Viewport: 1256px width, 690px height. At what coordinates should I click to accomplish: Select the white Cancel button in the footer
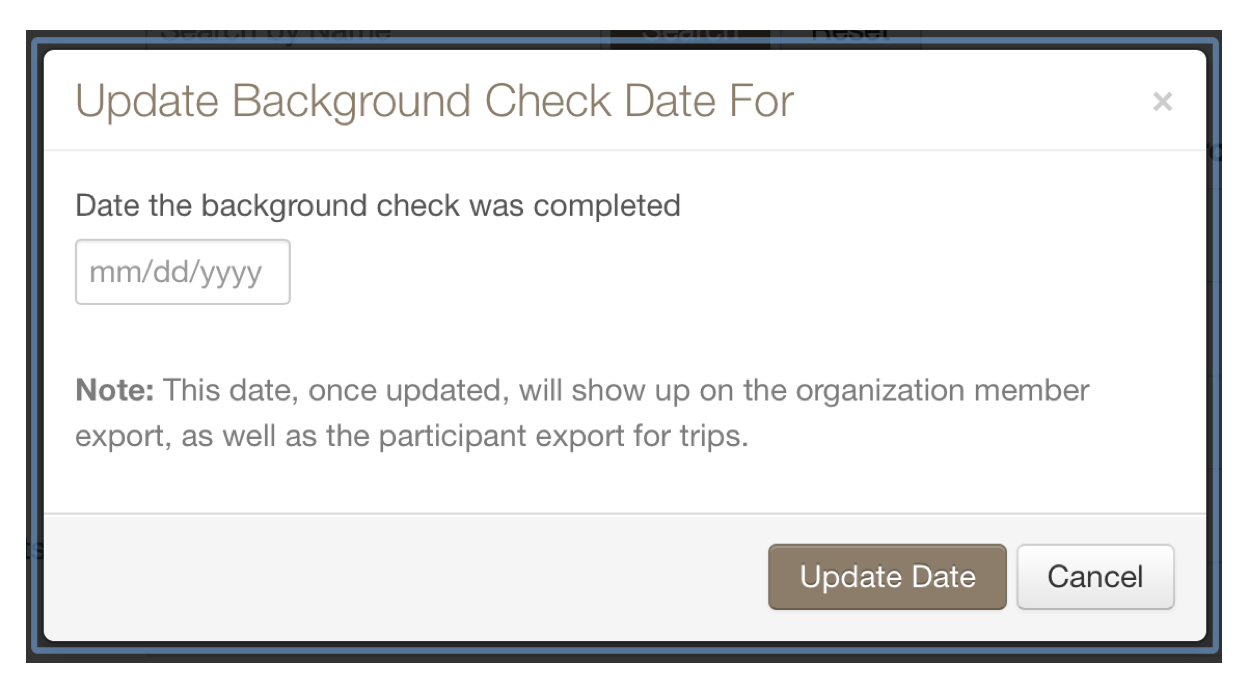(x=1095, y=577)
